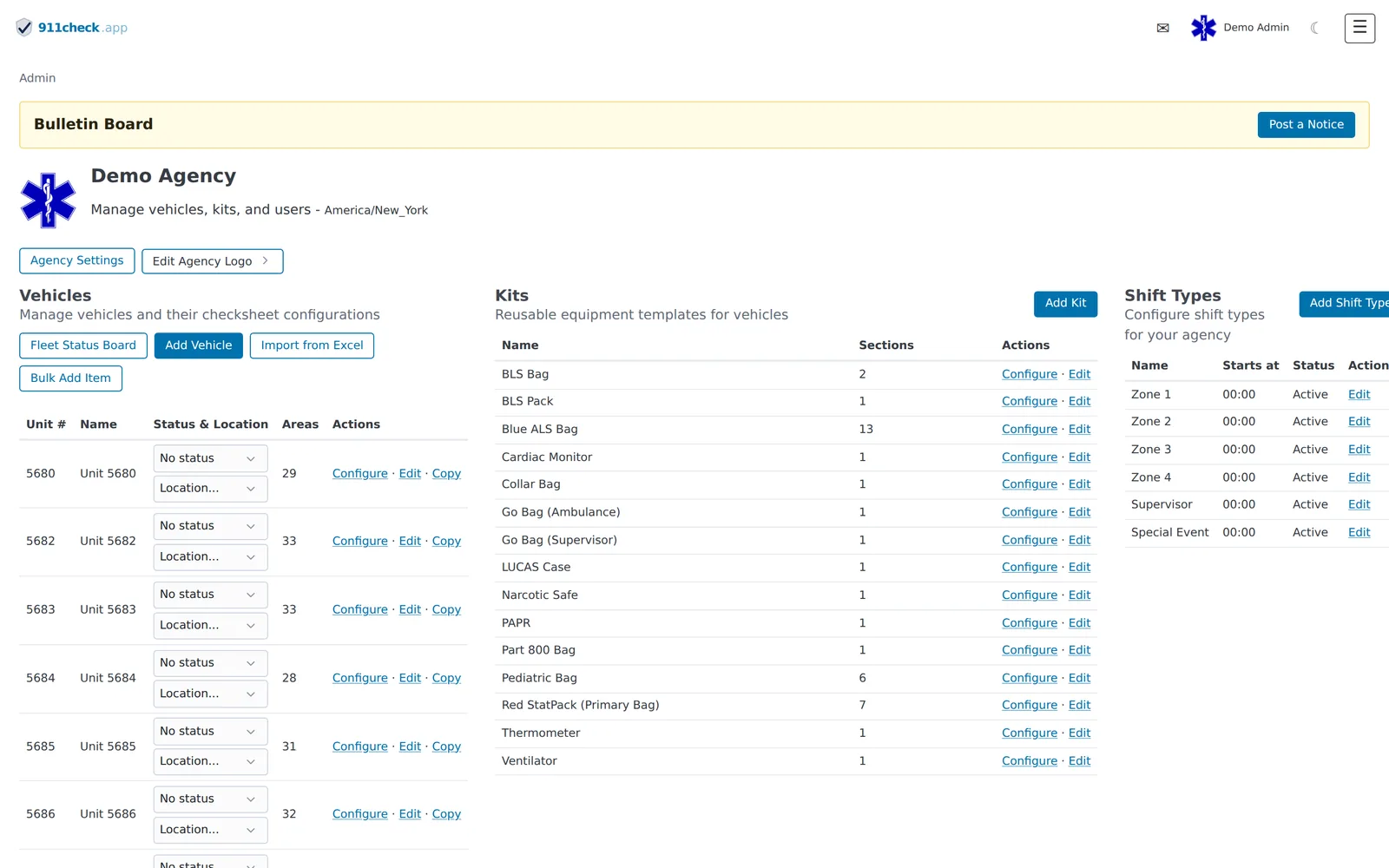The image size is (1389, 868).
Task: Configure Unit 5680 vehicle
Action: (360, 474)
